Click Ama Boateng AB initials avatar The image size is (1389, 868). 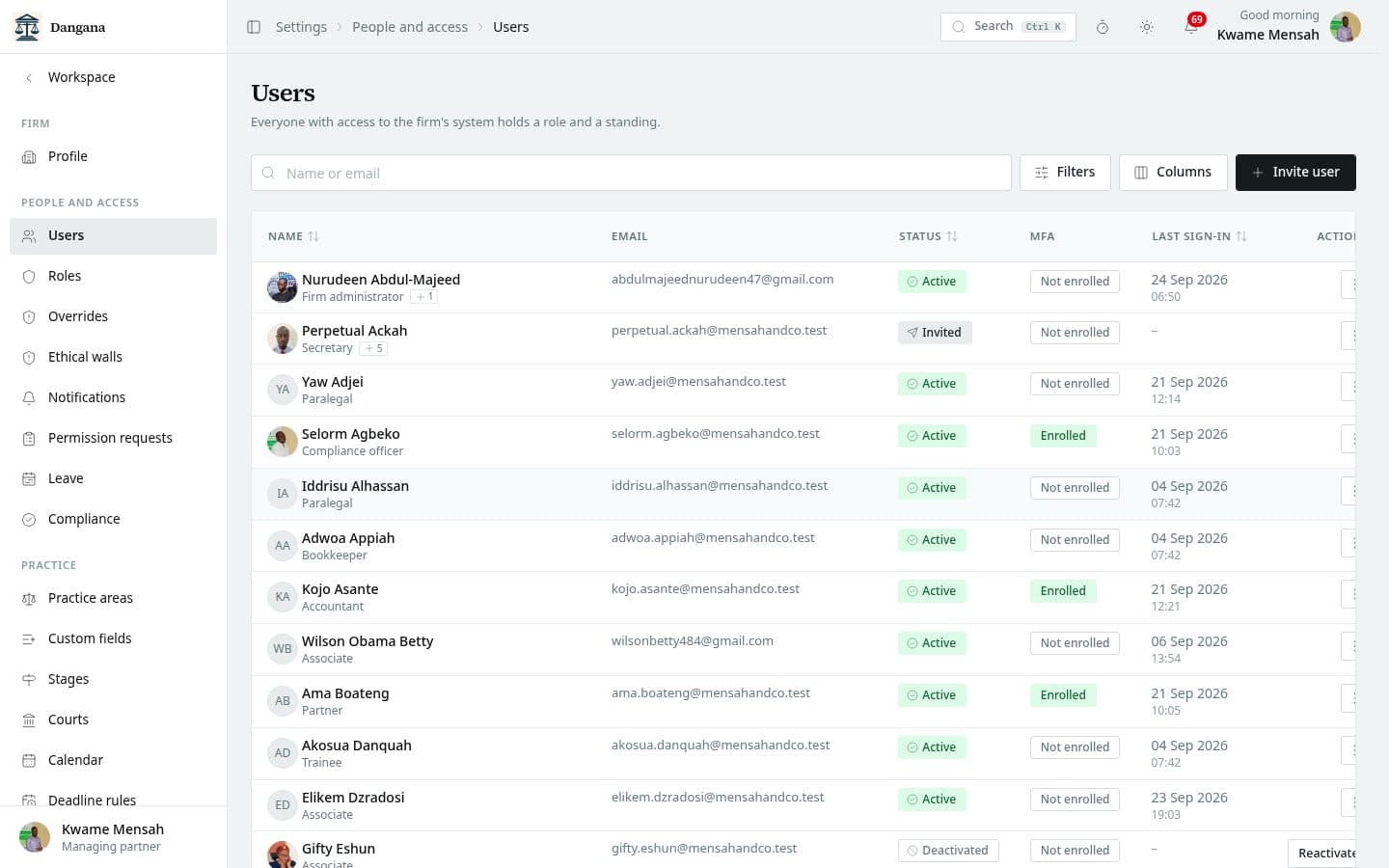283,701
